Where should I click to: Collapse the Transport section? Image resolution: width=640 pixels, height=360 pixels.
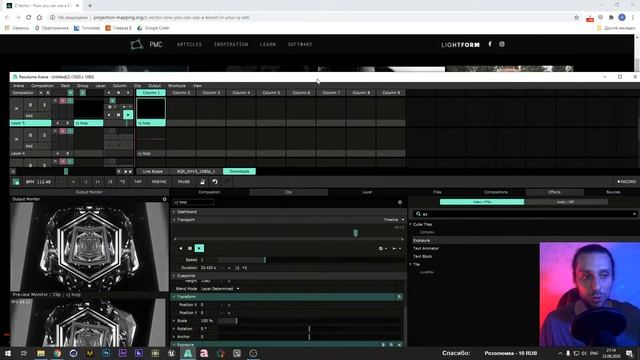pyautogui.click(x=174, y=220)
